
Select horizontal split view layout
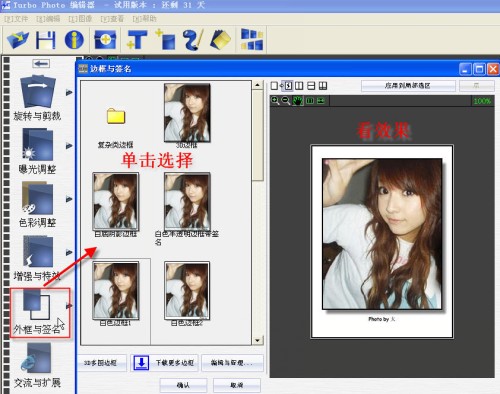coord(311,86)
